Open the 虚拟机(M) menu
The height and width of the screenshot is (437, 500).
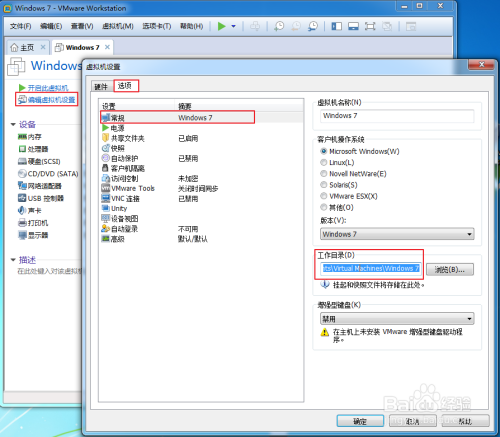pos(118,26)
